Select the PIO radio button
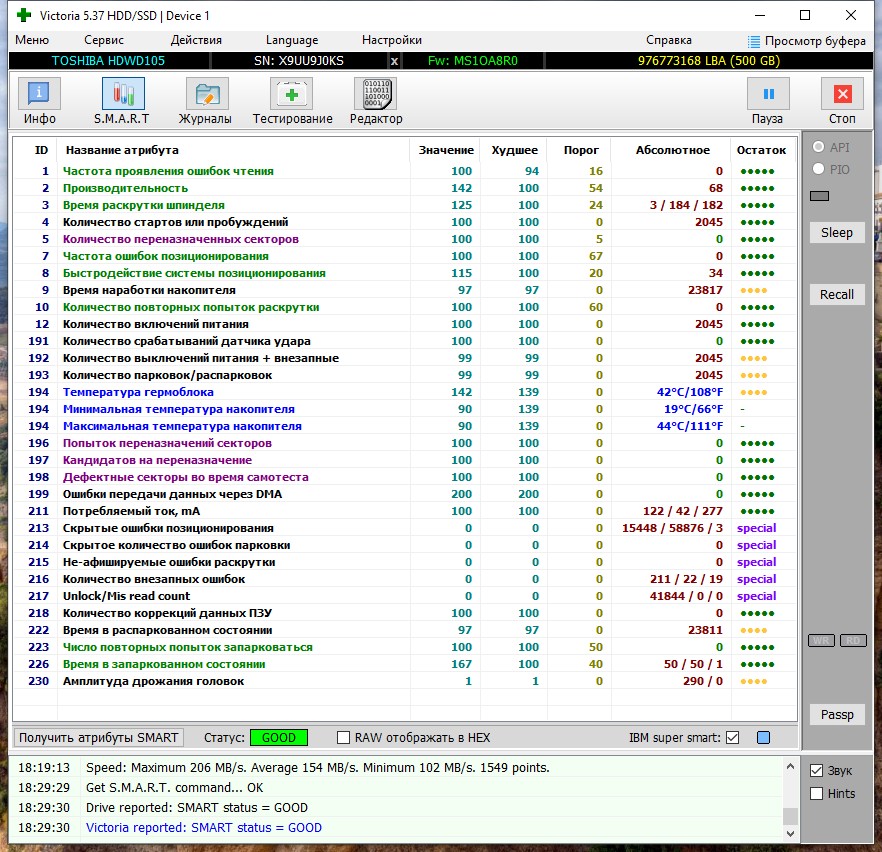Image resolution: width=882 pixels, height=852 pixels. click(818, 169)
